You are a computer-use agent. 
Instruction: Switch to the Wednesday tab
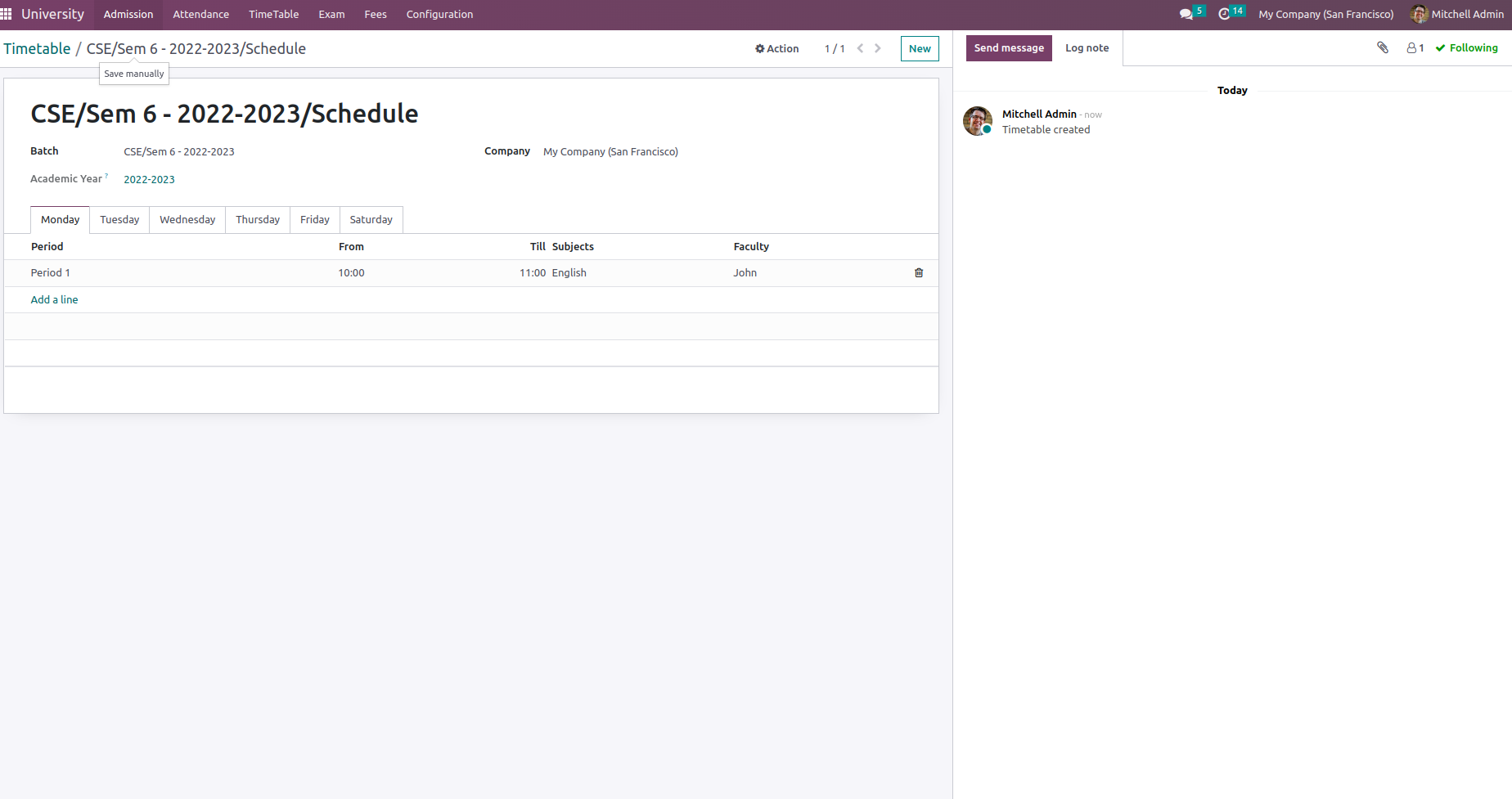(187, 220)
